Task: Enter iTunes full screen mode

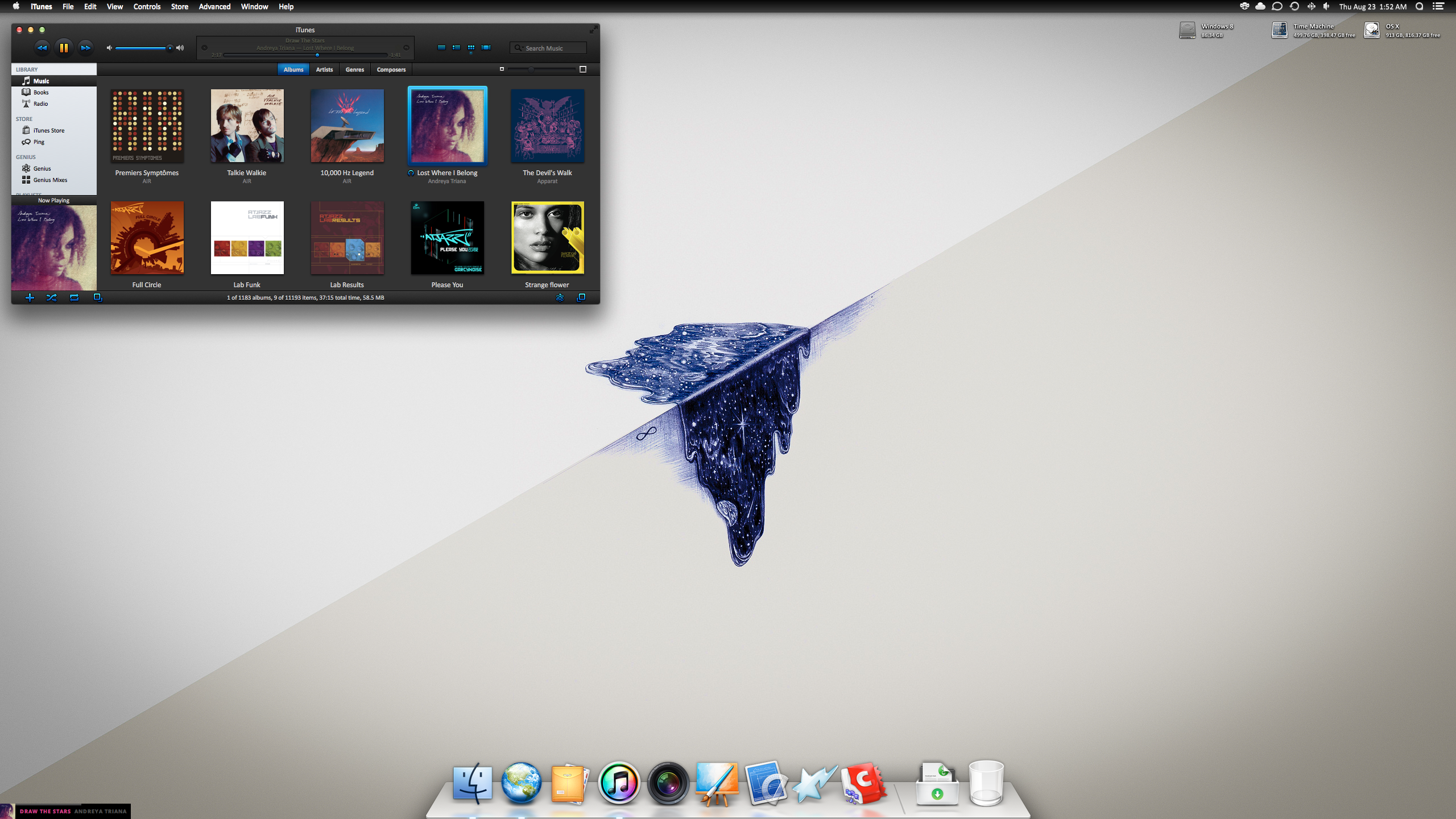Action: tap(593, 30)
